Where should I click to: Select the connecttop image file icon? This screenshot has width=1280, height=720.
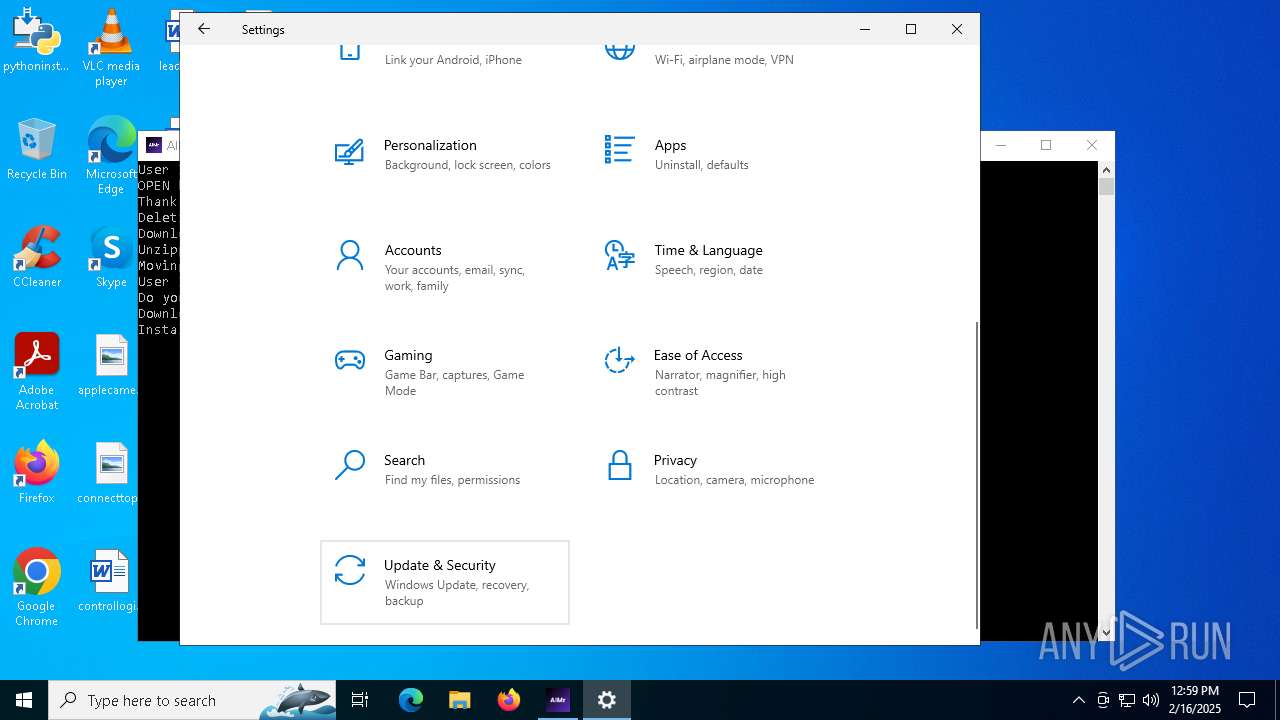click(x=108, y=472)
